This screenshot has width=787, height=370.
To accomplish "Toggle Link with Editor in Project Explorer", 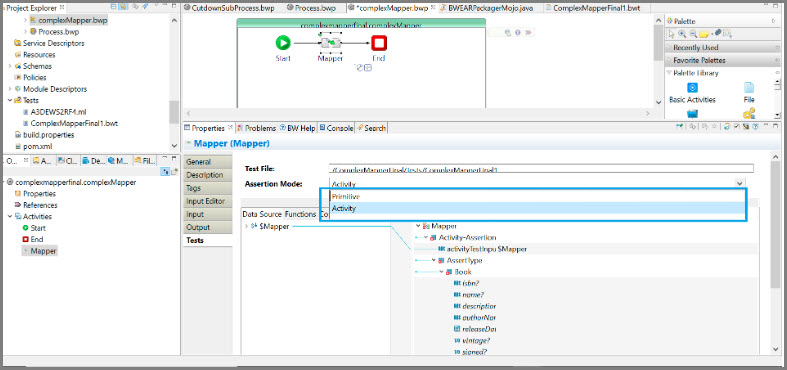I will [122, 8].
